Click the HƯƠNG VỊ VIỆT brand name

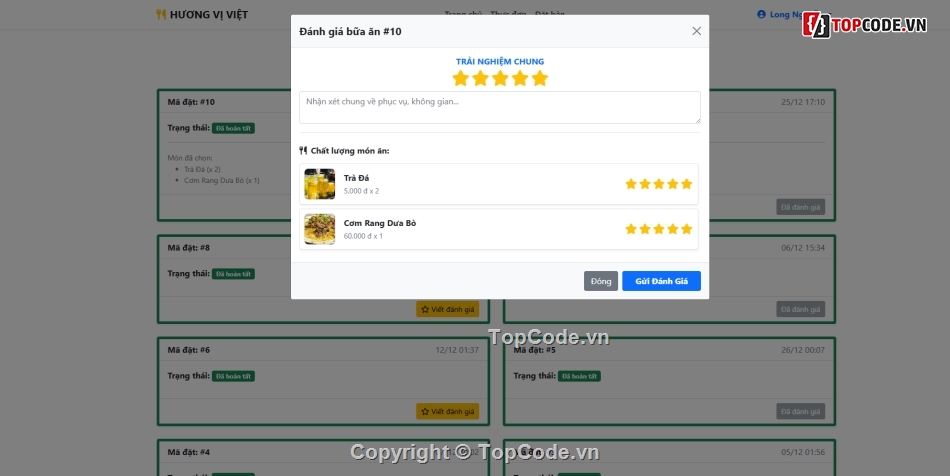click(x=209, y=15)
